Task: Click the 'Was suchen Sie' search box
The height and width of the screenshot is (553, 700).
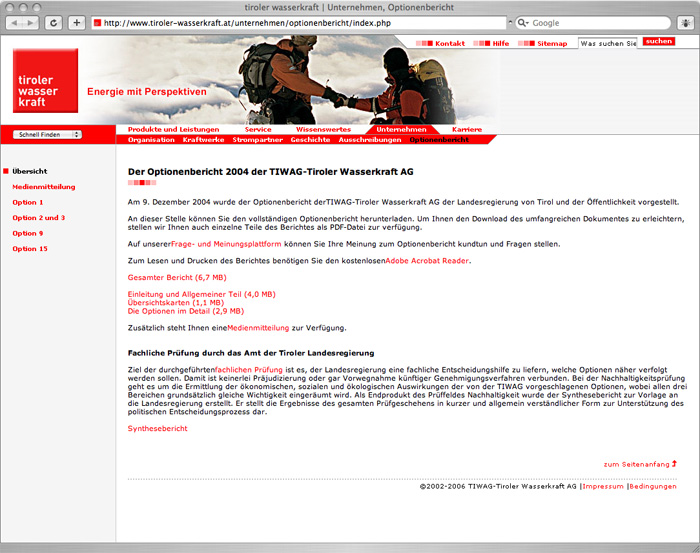Action: tap(608, 43)
